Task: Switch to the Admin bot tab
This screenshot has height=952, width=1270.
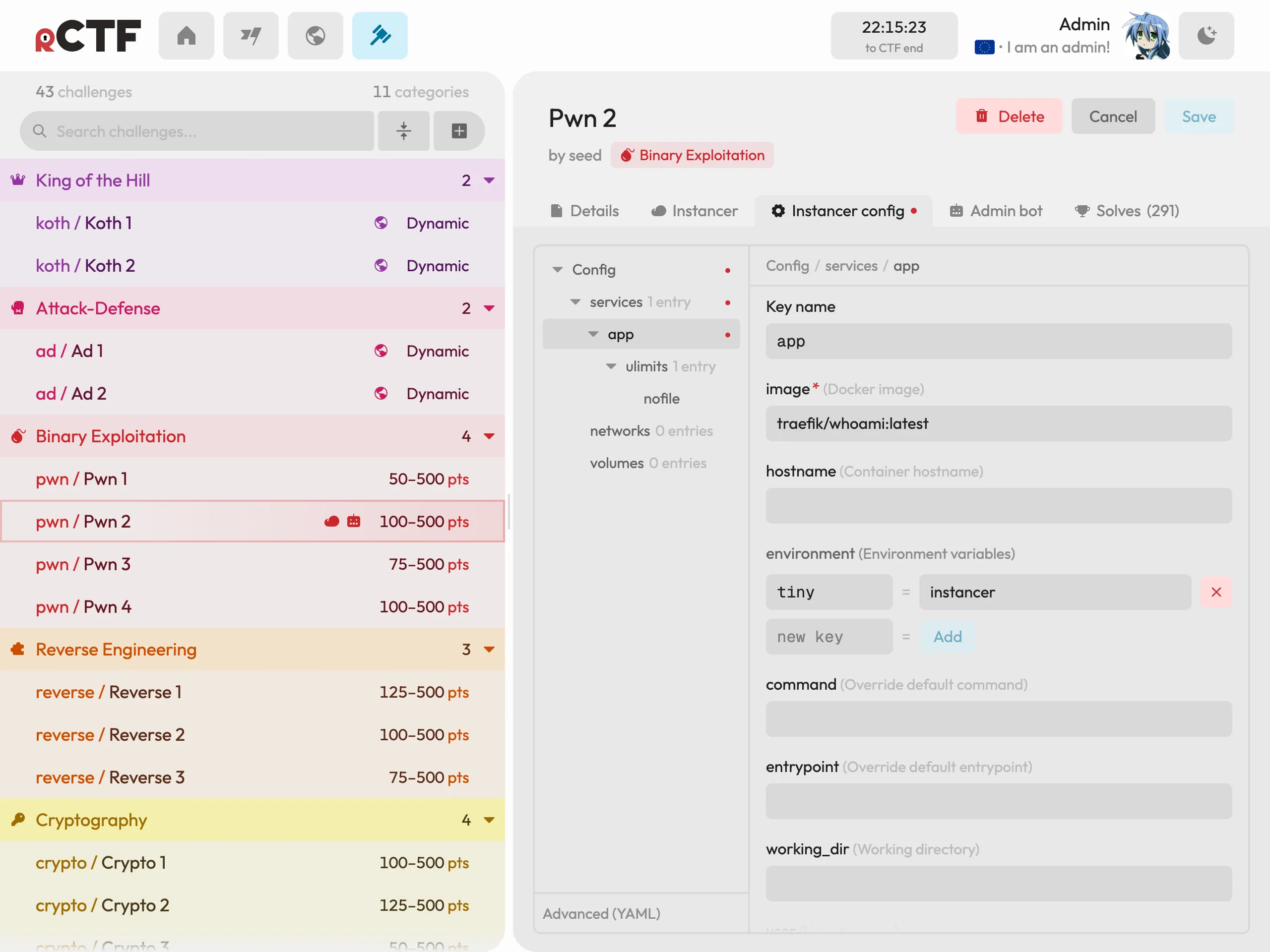Action: [x=996, y=211]
